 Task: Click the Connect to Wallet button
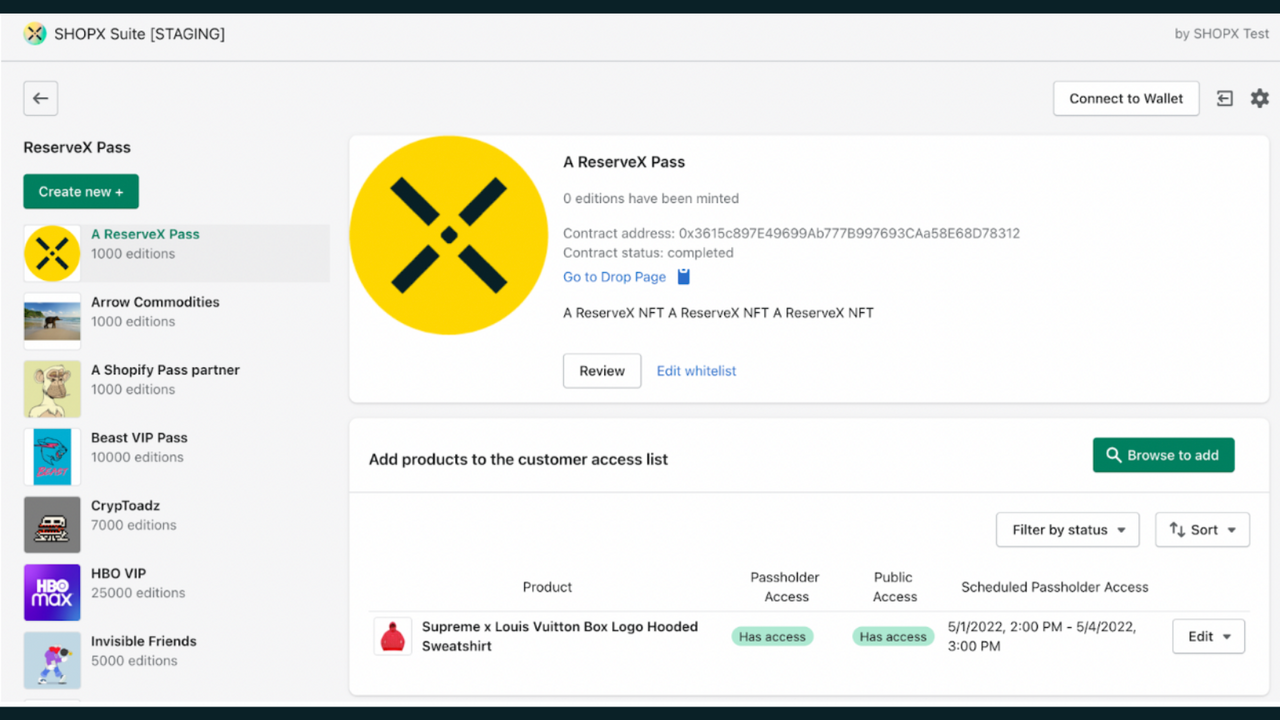(x=1126, y=98)
